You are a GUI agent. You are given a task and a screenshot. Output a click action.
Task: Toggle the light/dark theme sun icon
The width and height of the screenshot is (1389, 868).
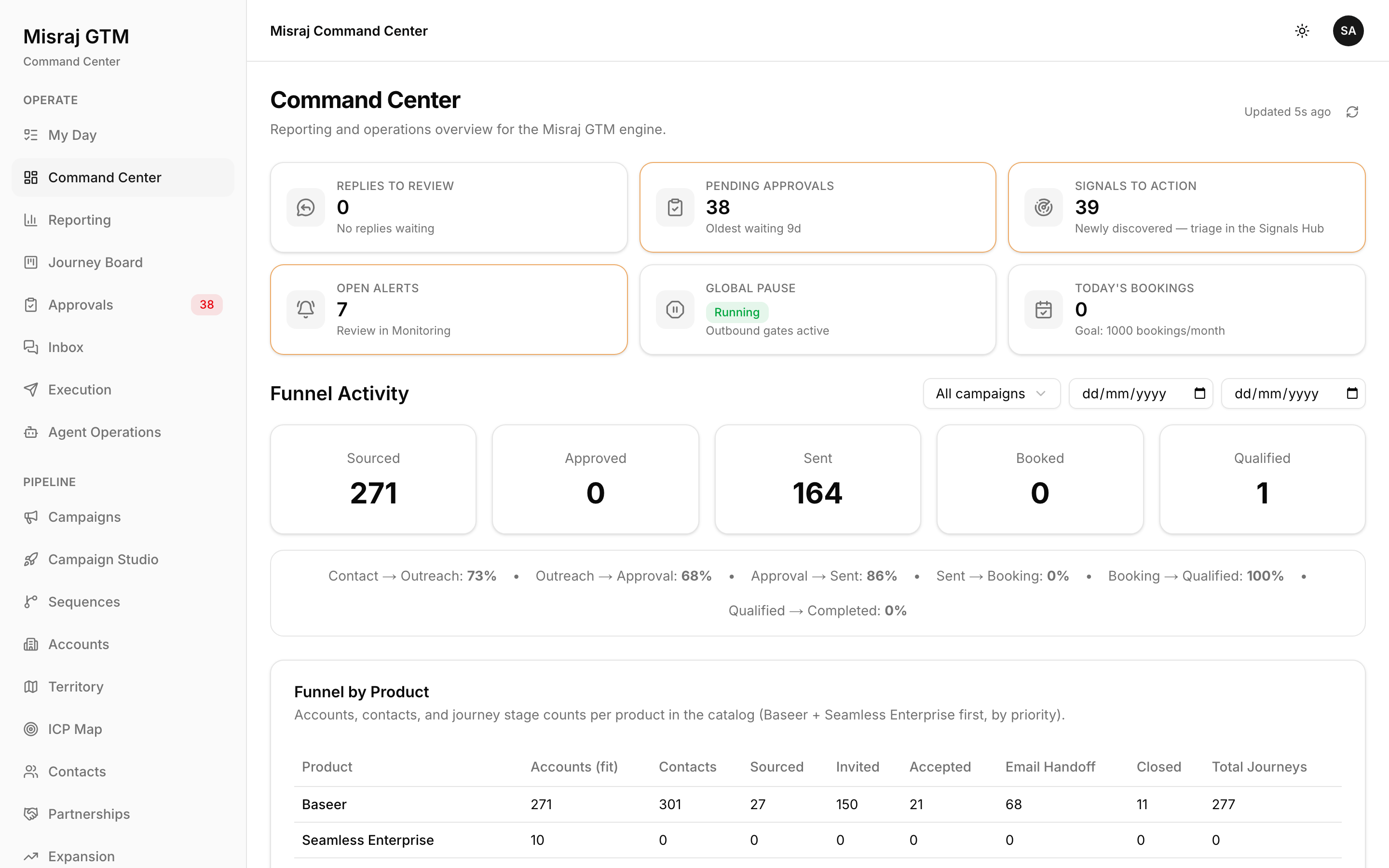(1302, 31)
